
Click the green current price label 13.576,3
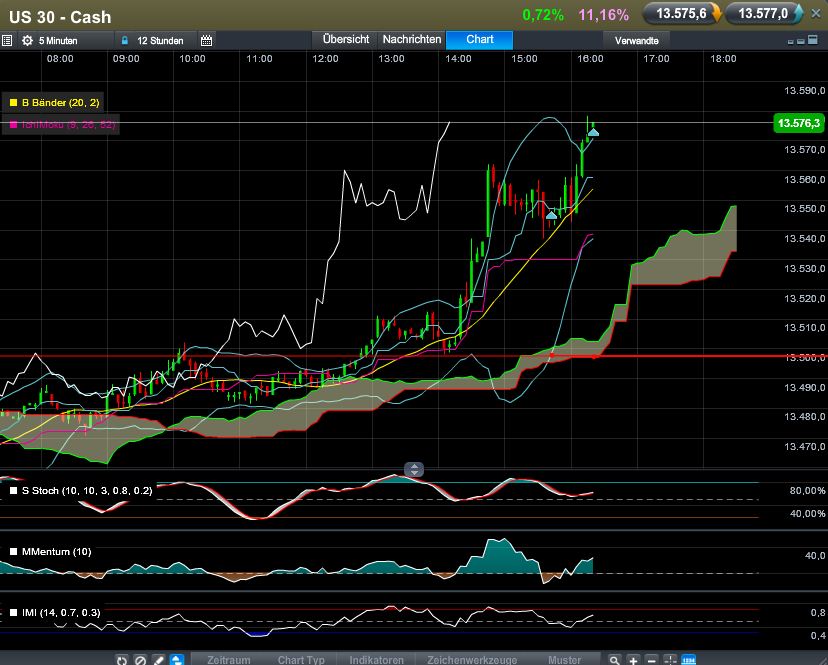798,124
